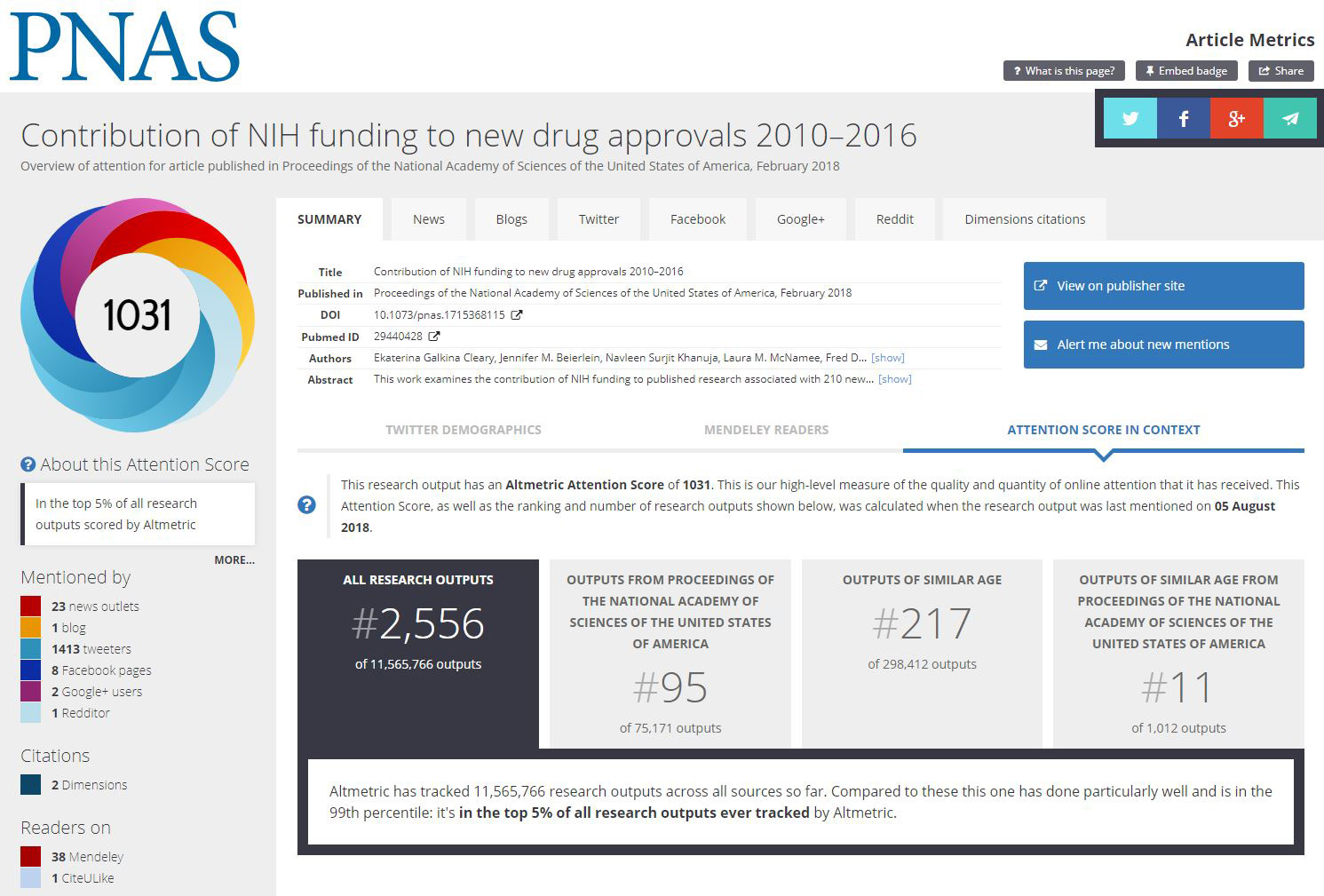Select ATTENTION SCORE IN CONTEXT section
1324x896 pixels.
tap(1104, 430)
